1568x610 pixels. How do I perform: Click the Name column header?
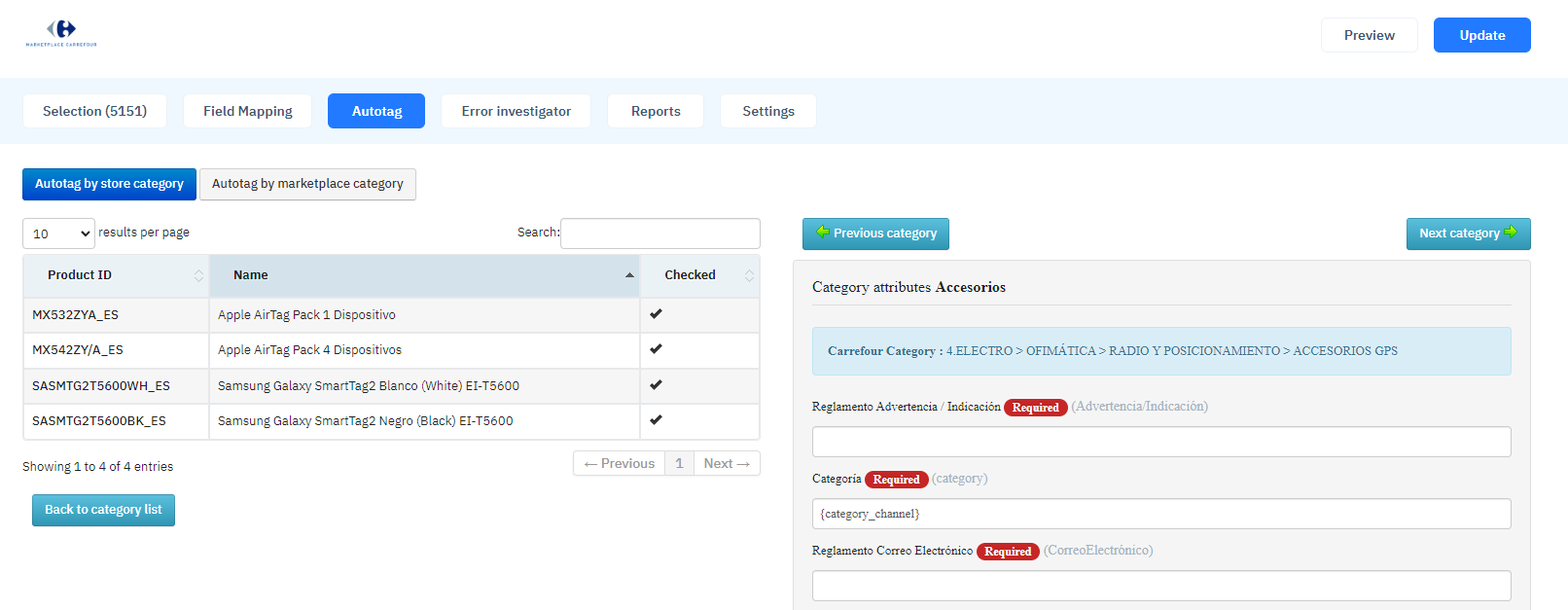(424, 275)
